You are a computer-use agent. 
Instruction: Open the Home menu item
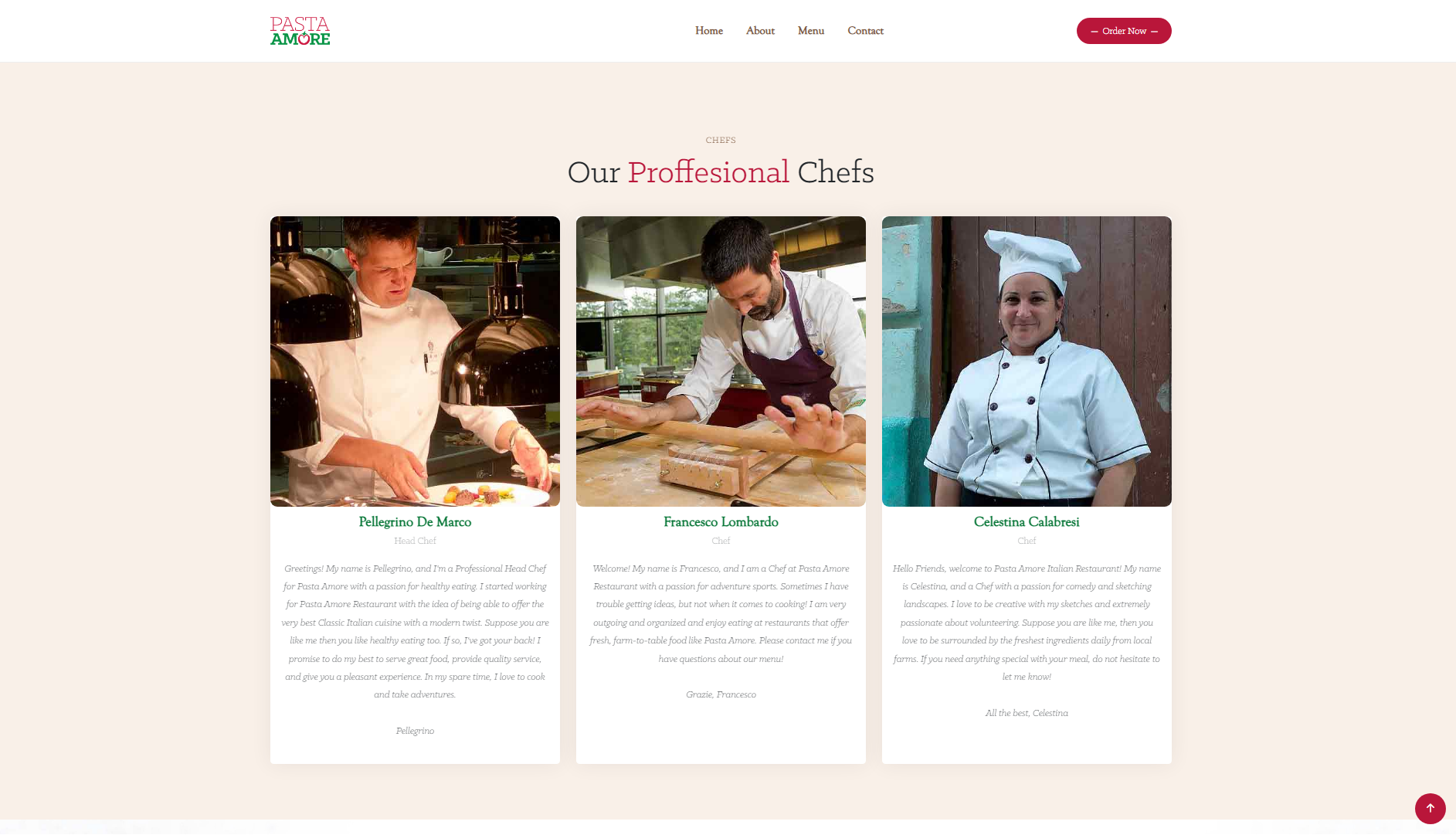(708, 31)
